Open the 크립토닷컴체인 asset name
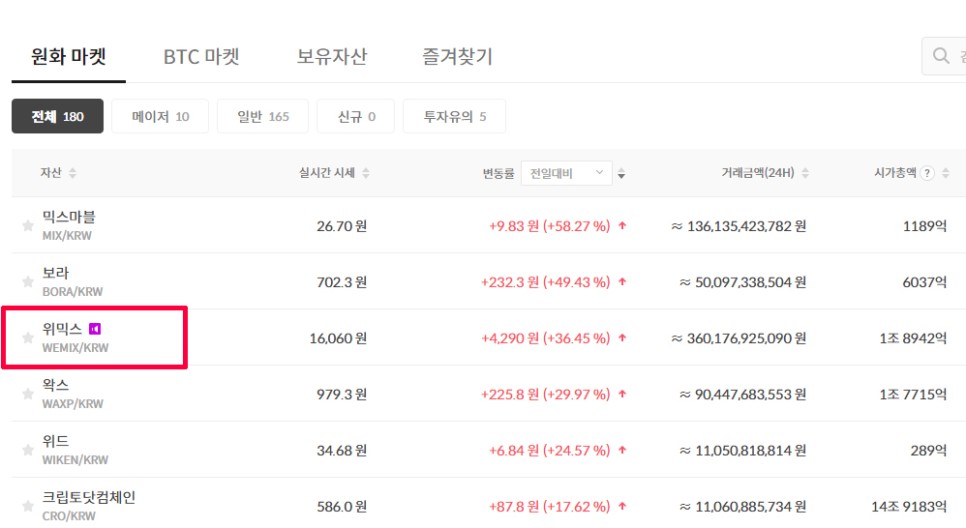 89,497
